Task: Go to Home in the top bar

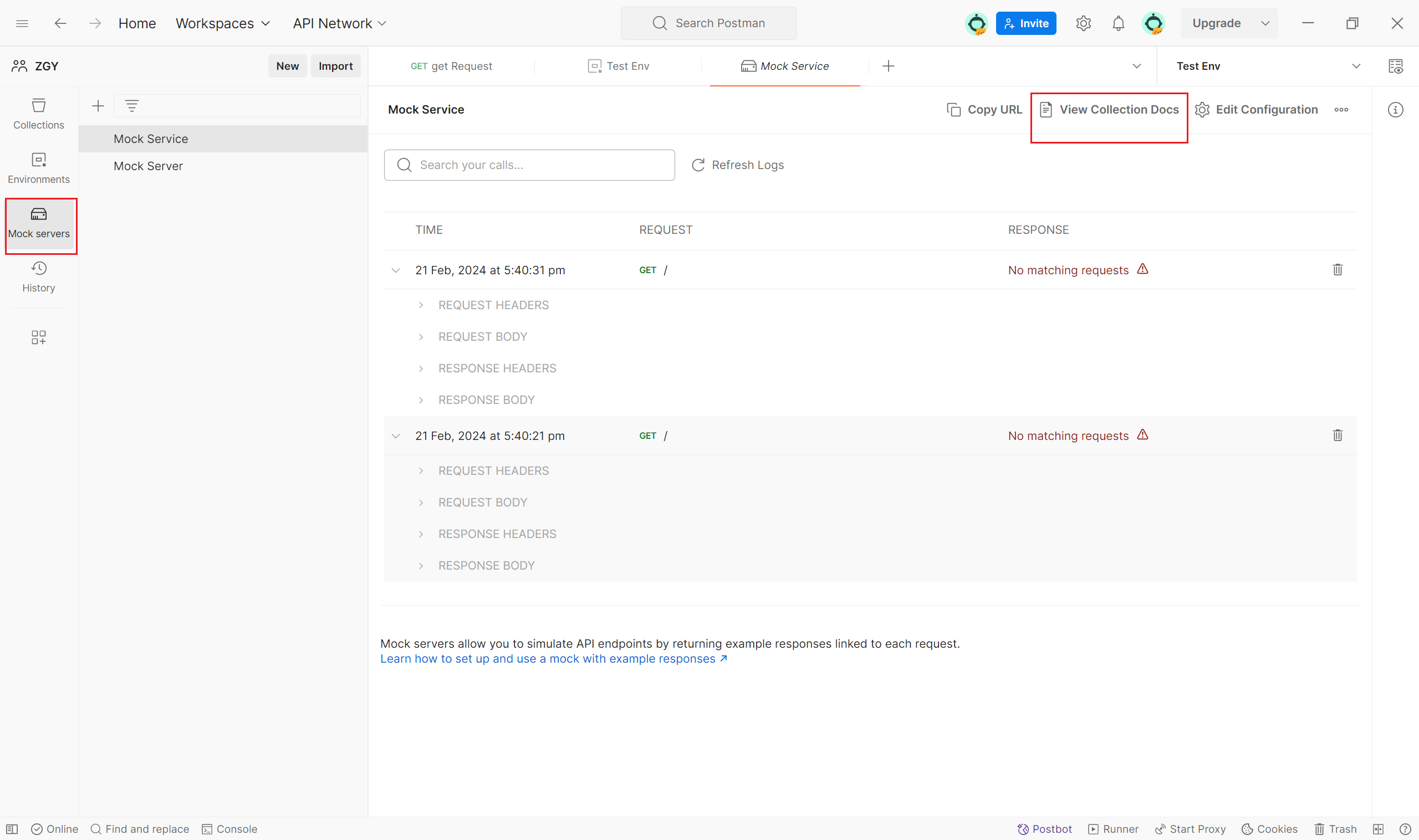Action: [x=137, y=23]
